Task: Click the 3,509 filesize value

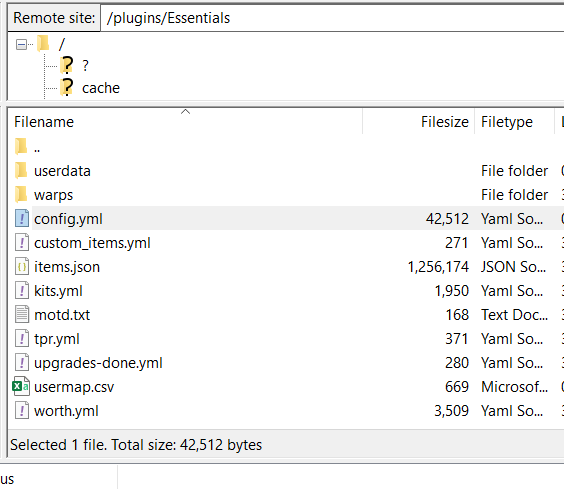Action: tap(451, 411)
